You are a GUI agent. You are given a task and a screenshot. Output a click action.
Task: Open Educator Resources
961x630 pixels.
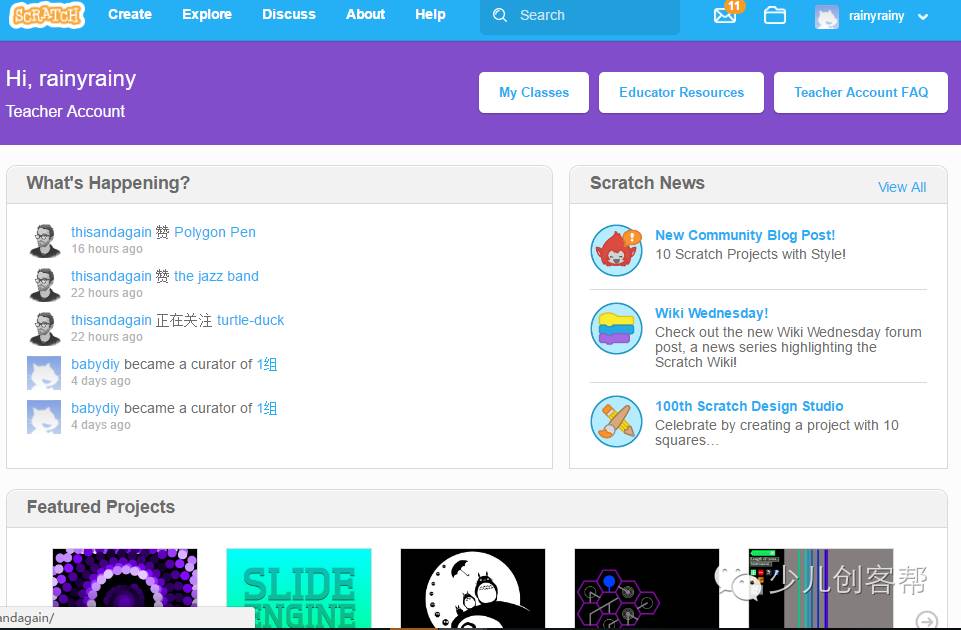pyautogui.click(x=682, y=93)
